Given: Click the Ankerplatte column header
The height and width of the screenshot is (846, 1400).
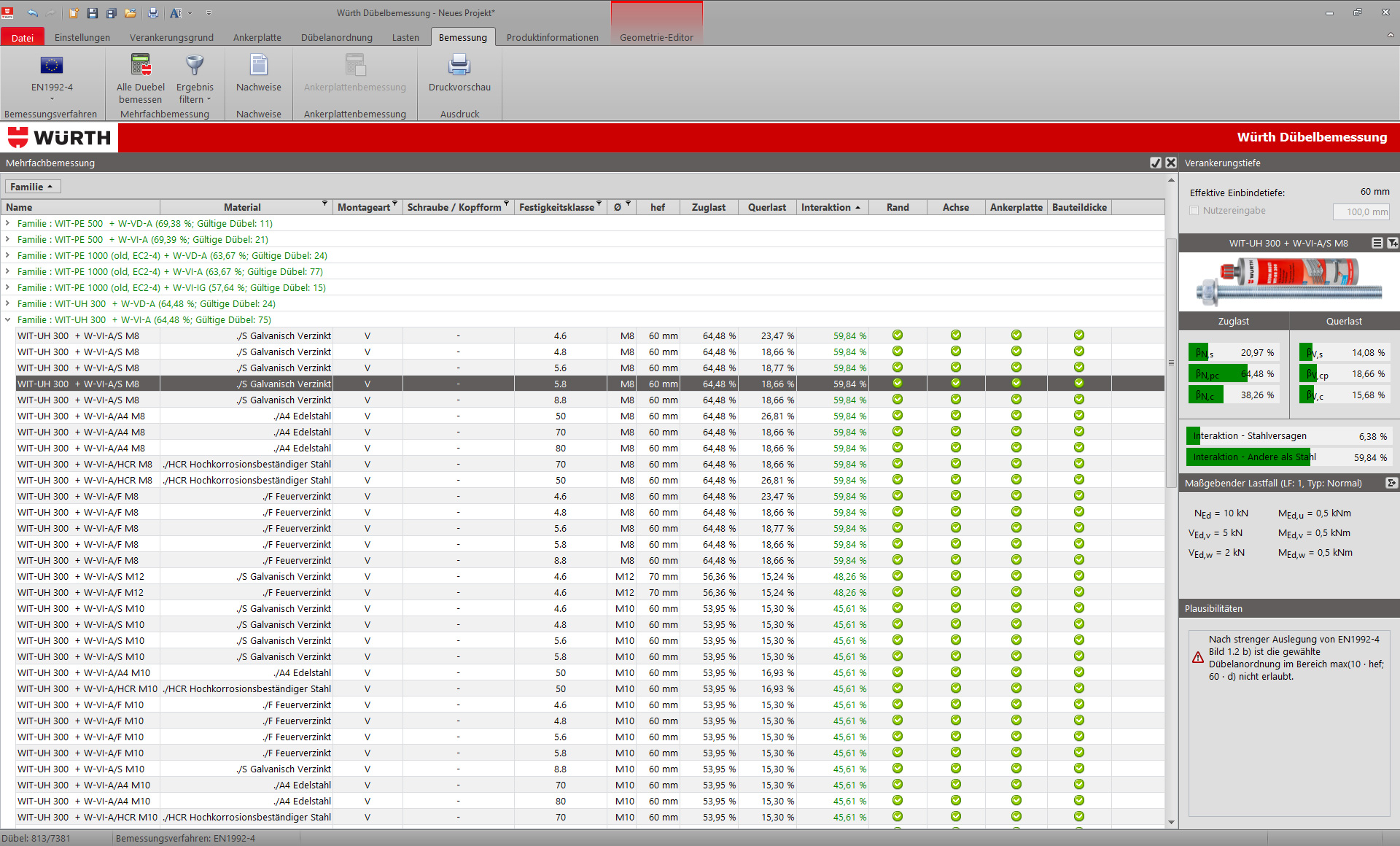Looking at the screenshot, I should click(1016, 207).
